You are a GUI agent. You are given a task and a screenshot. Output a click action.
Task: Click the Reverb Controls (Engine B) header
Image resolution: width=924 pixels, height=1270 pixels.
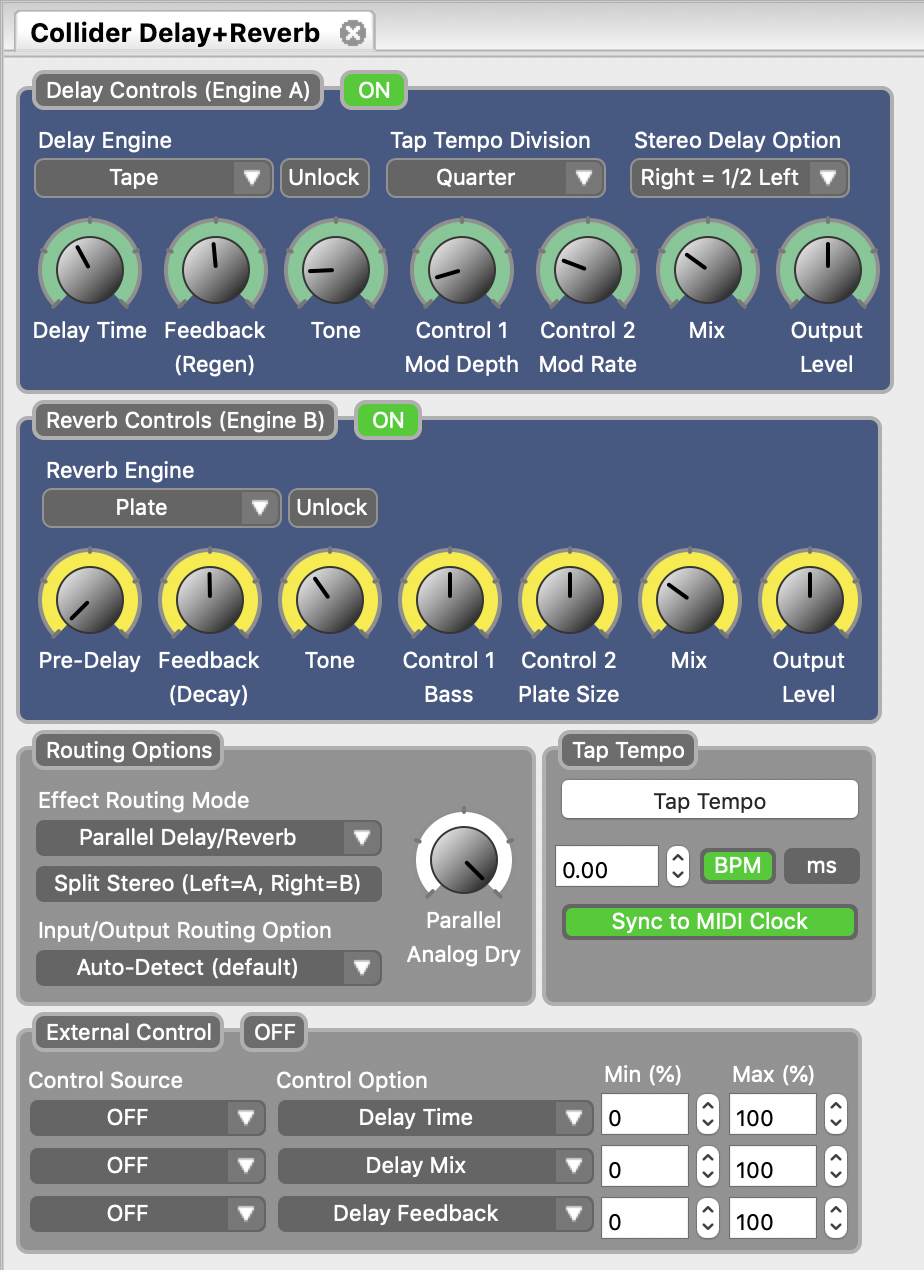click(x=185, y=420)
